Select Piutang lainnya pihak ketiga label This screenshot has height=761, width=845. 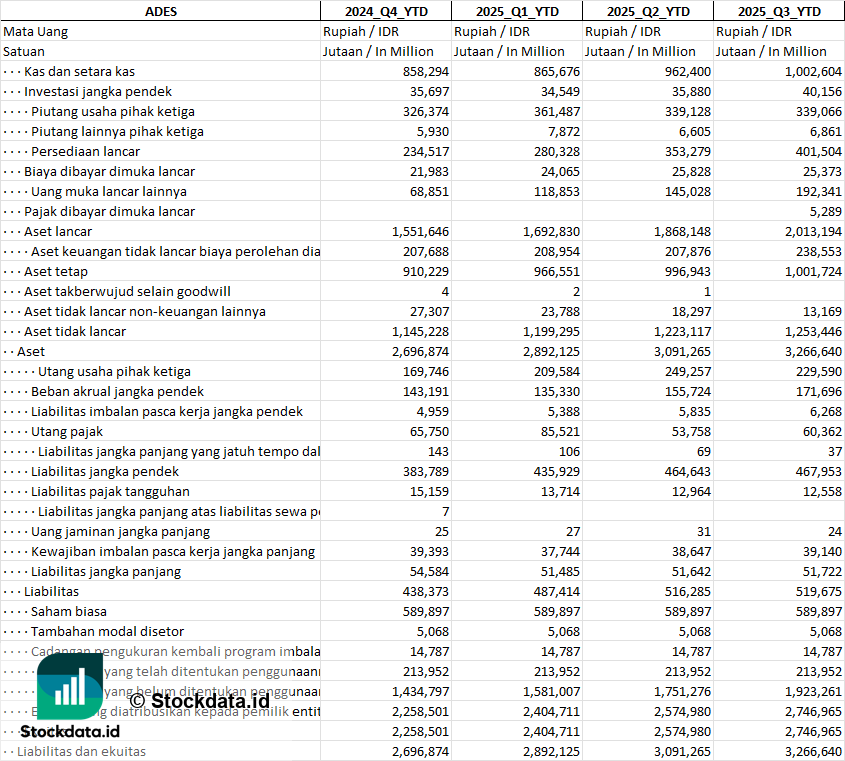117,131
